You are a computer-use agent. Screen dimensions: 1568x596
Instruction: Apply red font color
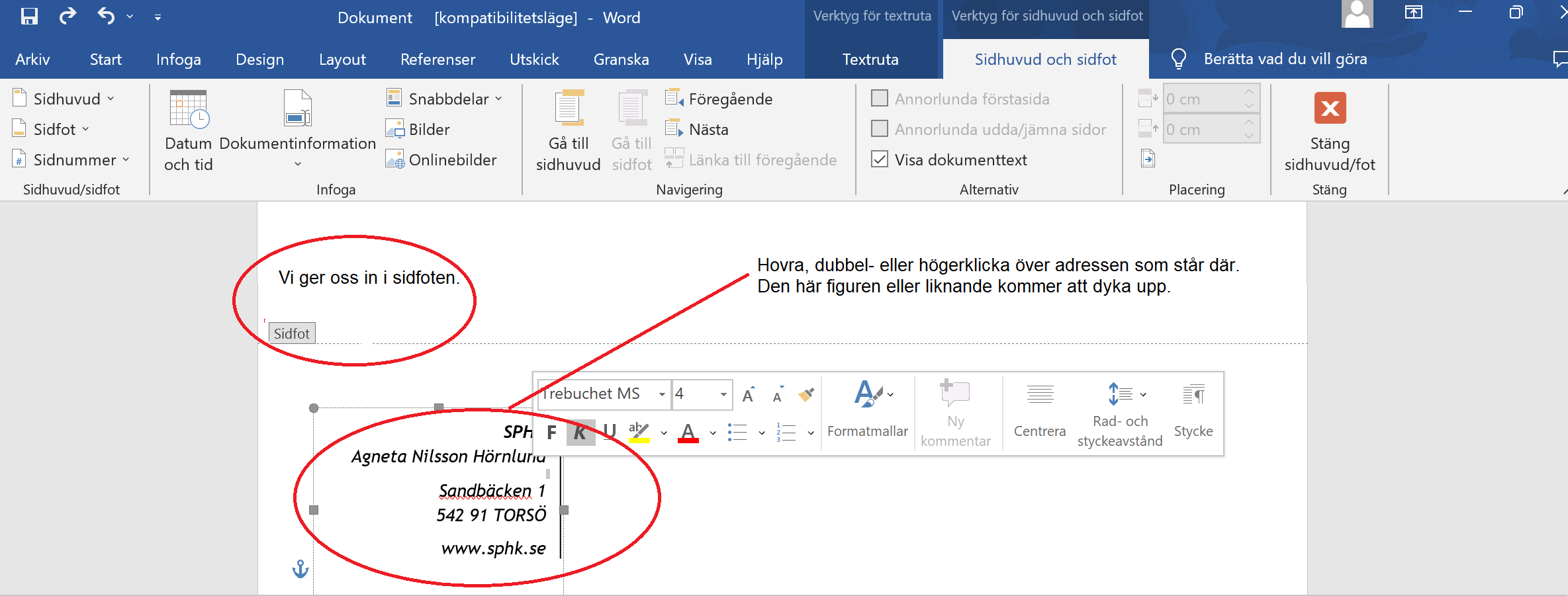click(x=688, y=433)
